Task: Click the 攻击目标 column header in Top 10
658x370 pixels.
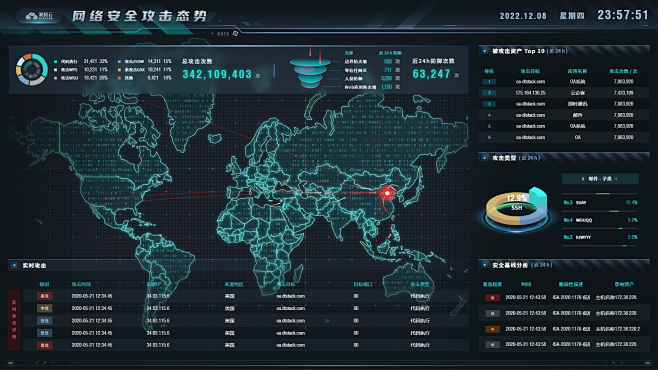Action: 530,71
